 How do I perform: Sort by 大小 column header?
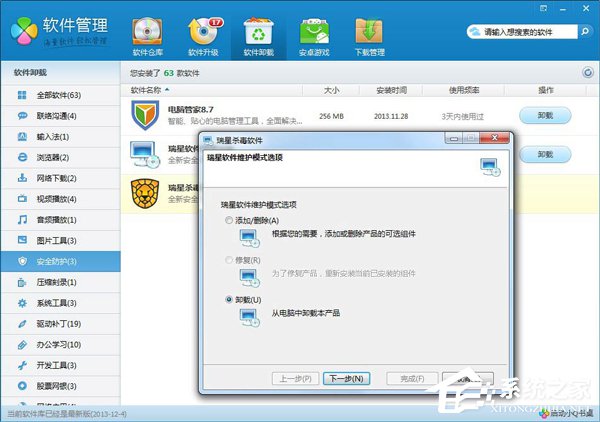coord(331,90)
